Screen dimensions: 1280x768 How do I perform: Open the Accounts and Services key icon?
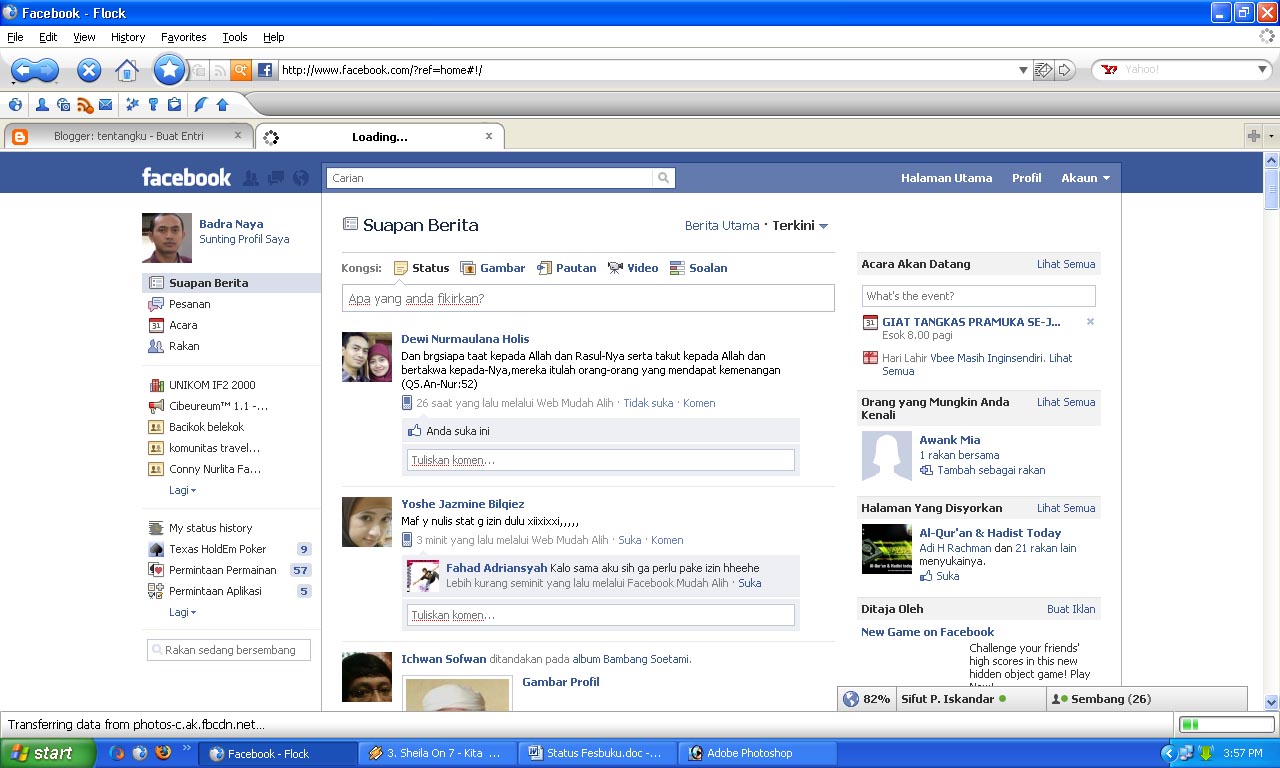pyautogui.click(x=153, y=104)
